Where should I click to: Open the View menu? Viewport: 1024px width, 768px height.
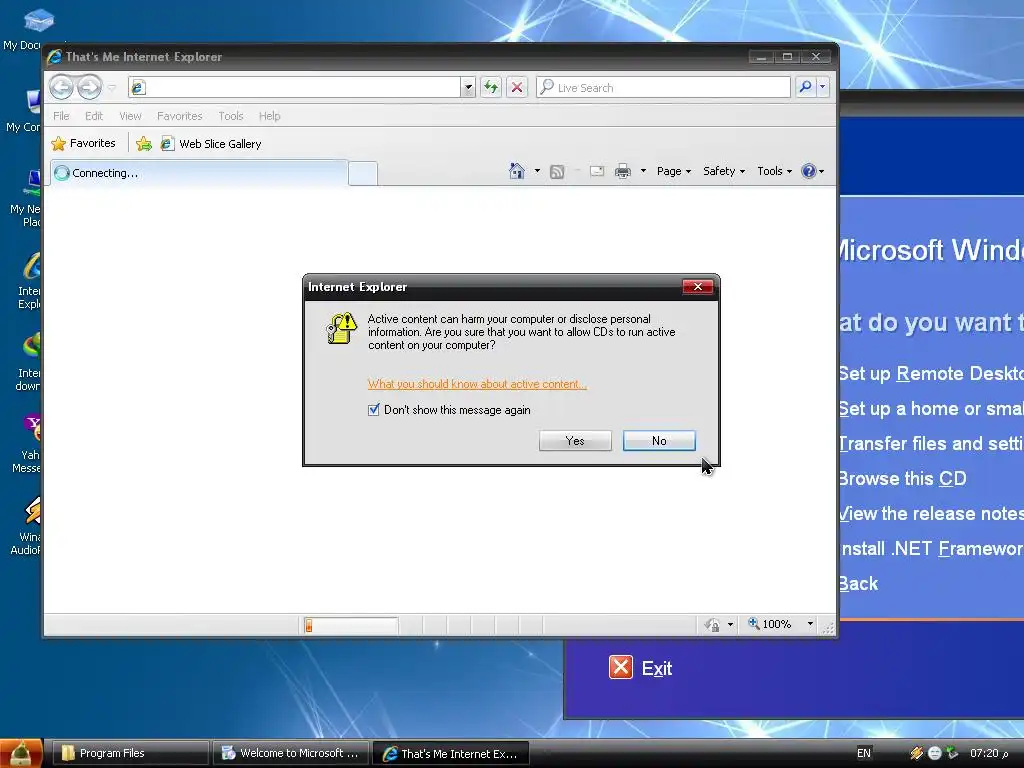pyautogui.click(x=130, y=116)
